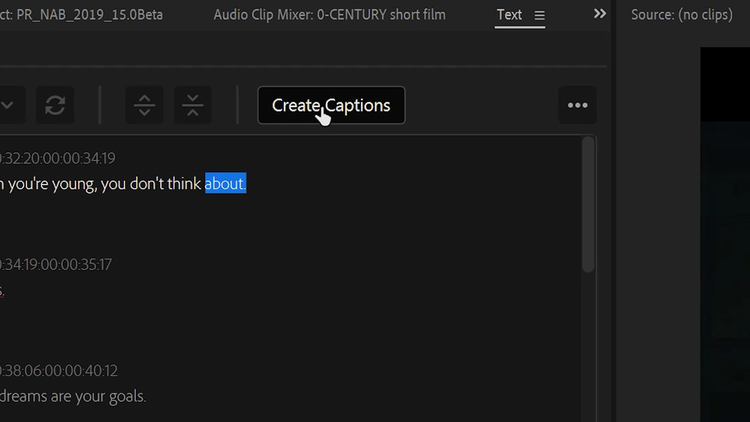Click the re-transcribe refresh icon
This screenshot has width=750, height=422.
click(55, 105)
